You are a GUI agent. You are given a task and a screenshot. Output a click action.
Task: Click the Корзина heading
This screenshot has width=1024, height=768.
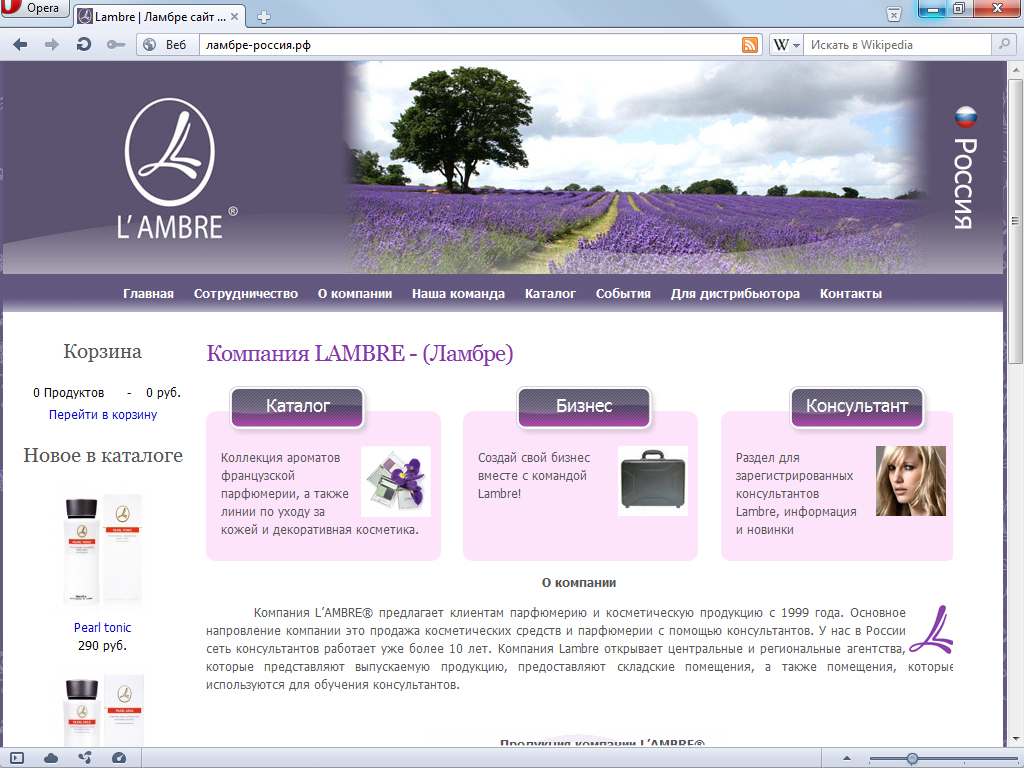[x=103, y=351]
